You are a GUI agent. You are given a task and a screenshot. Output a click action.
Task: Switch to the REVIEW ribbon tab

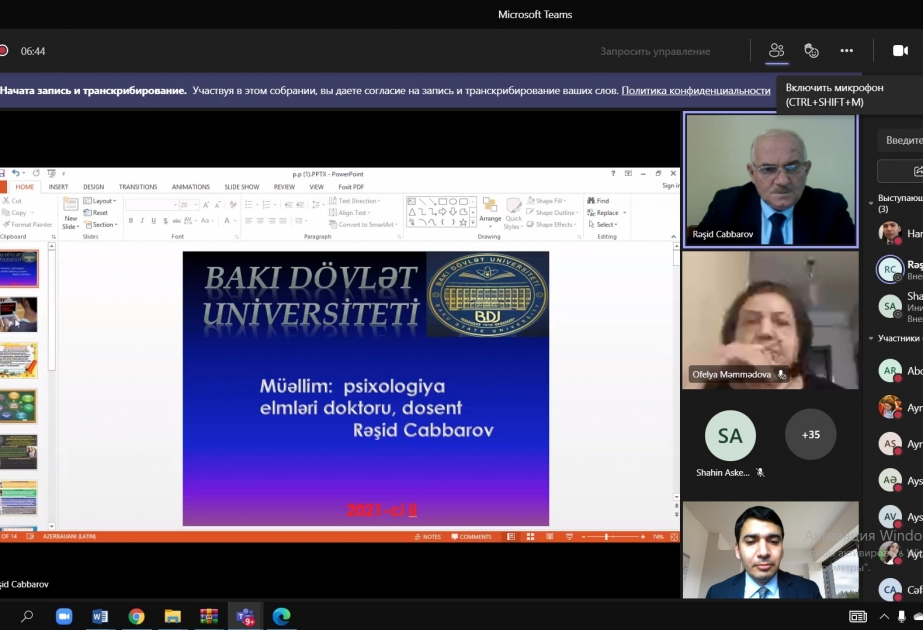pos(284,187)
